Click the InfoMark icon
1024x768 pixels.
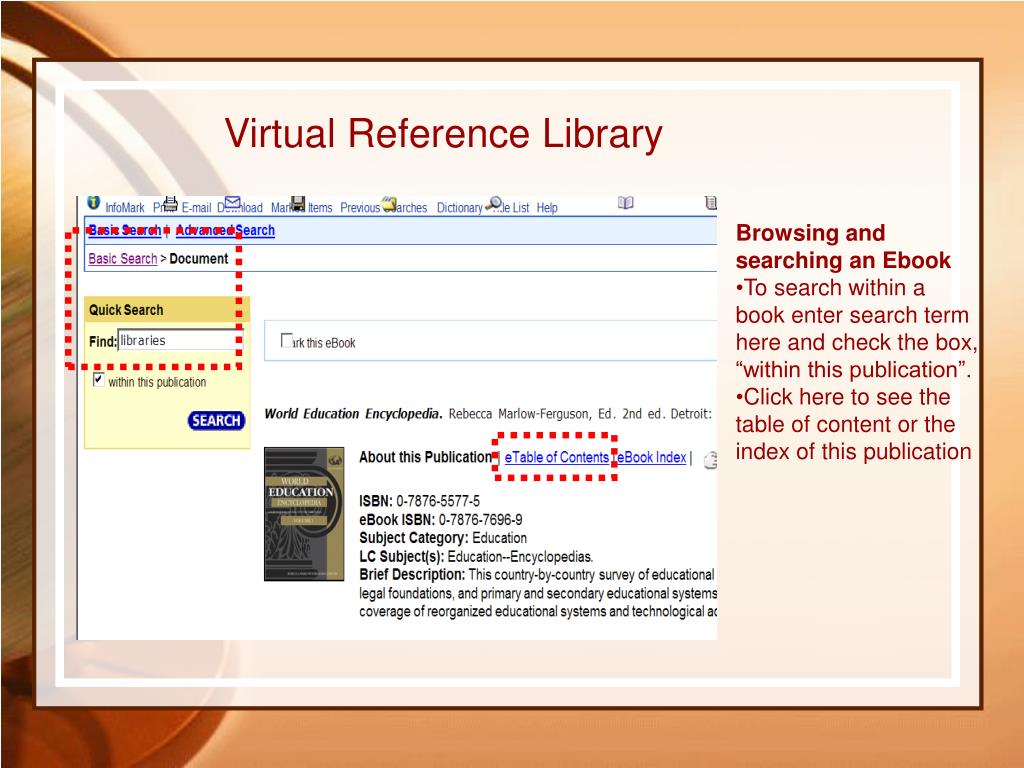pyautogui.click(x=93, y=202)
